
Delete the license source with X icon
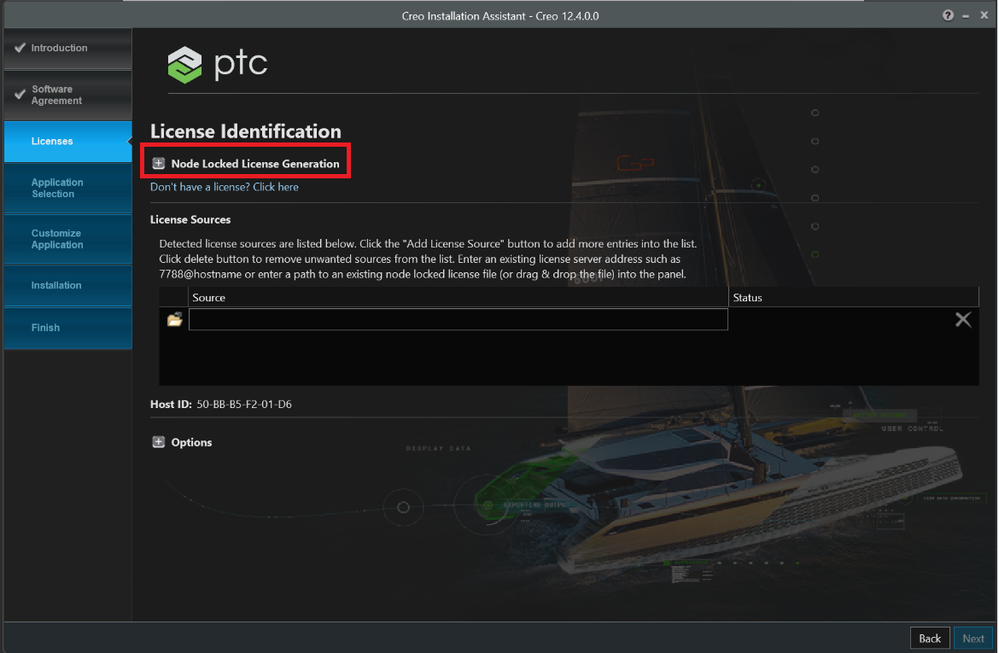963,319
